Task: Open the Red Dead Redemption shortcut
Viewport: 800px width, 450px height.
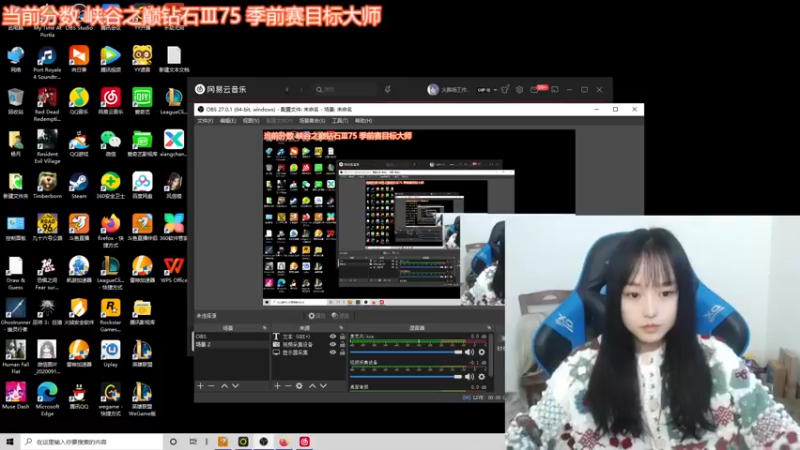Action: click(x=47, y=105)
